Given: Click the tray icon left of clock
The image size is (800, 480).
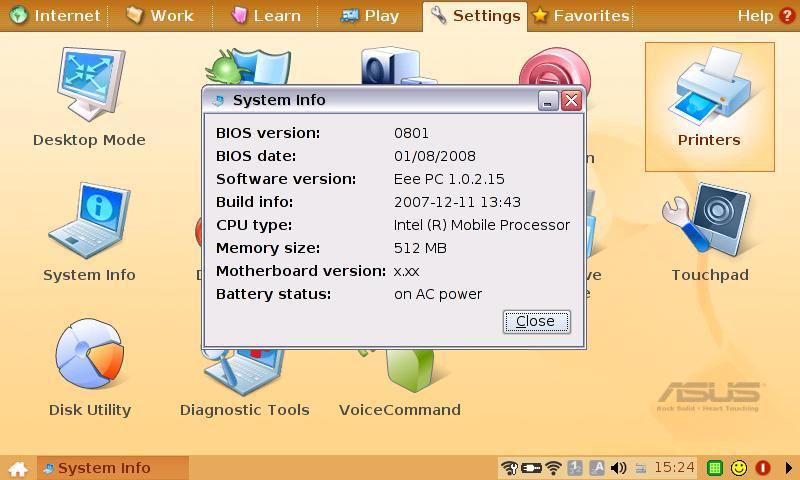Looking at the screenshot, I should point(641,468).
